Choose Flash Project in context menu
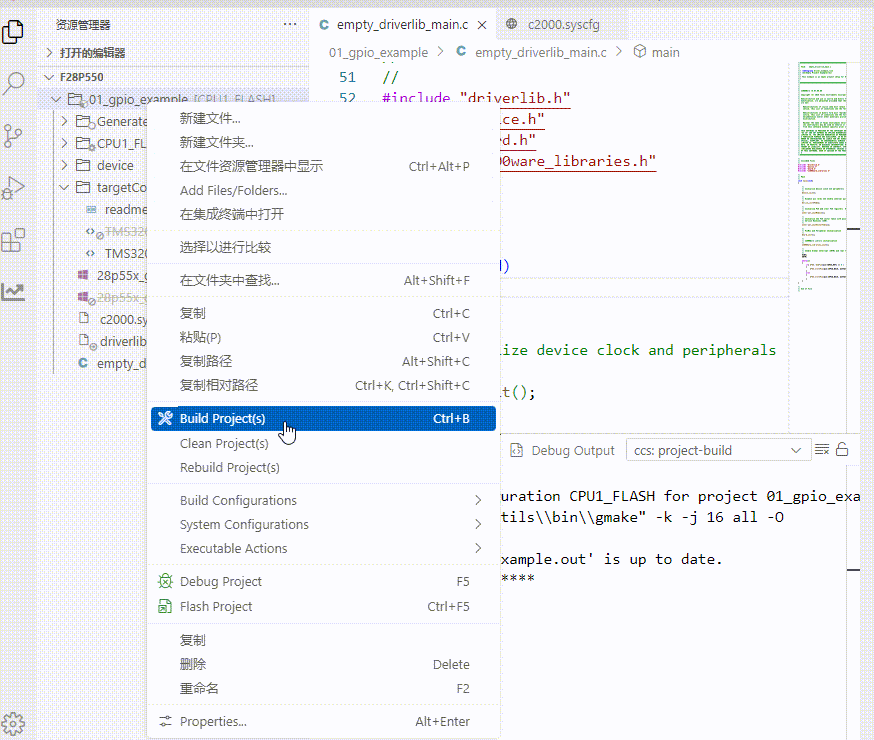 click(323, 606)
